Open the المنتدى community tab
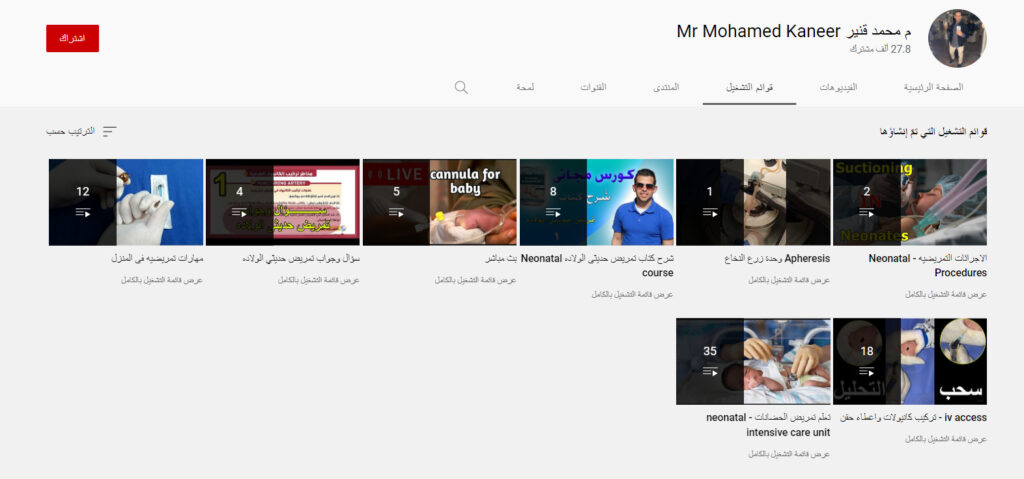 pos(667,88)
